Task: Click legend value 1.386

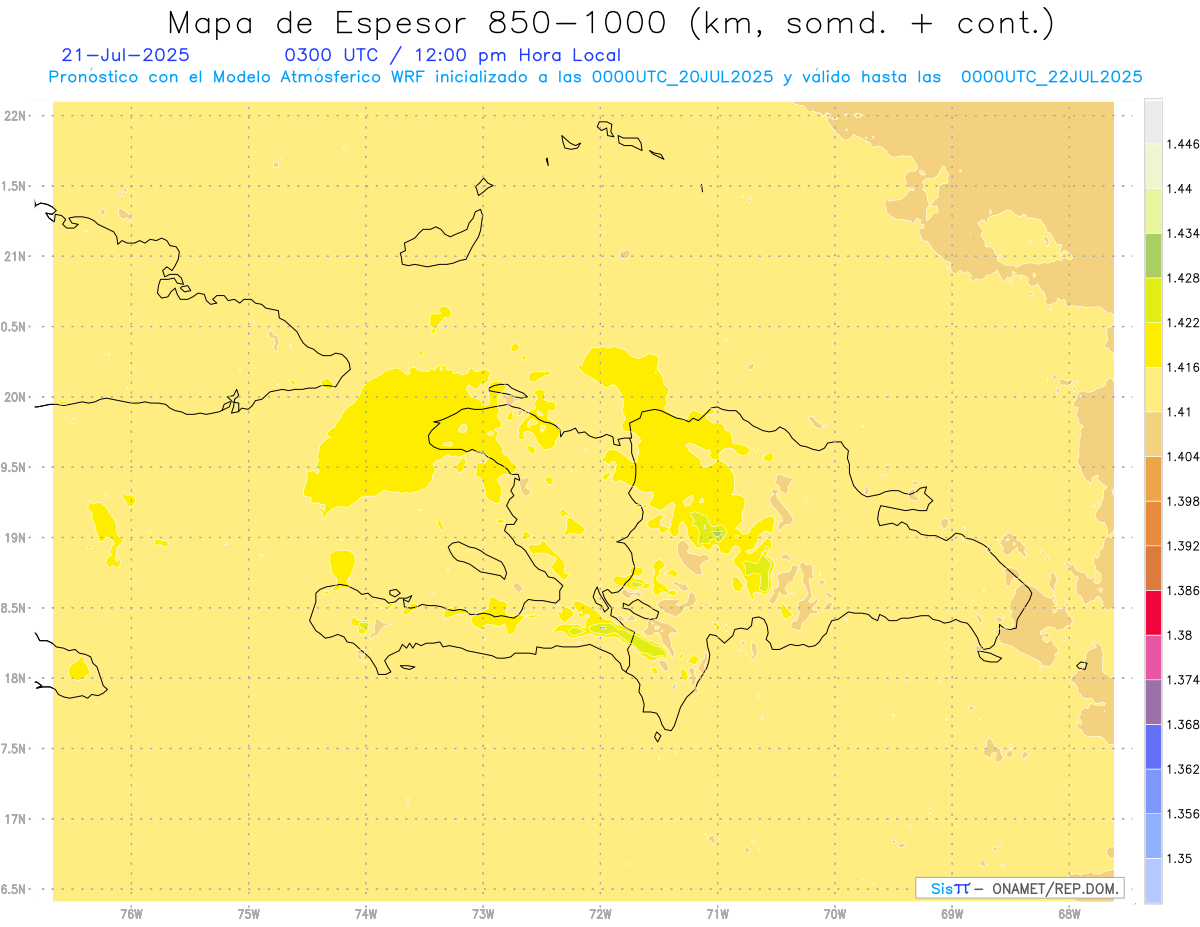Action: [1182, 590]
